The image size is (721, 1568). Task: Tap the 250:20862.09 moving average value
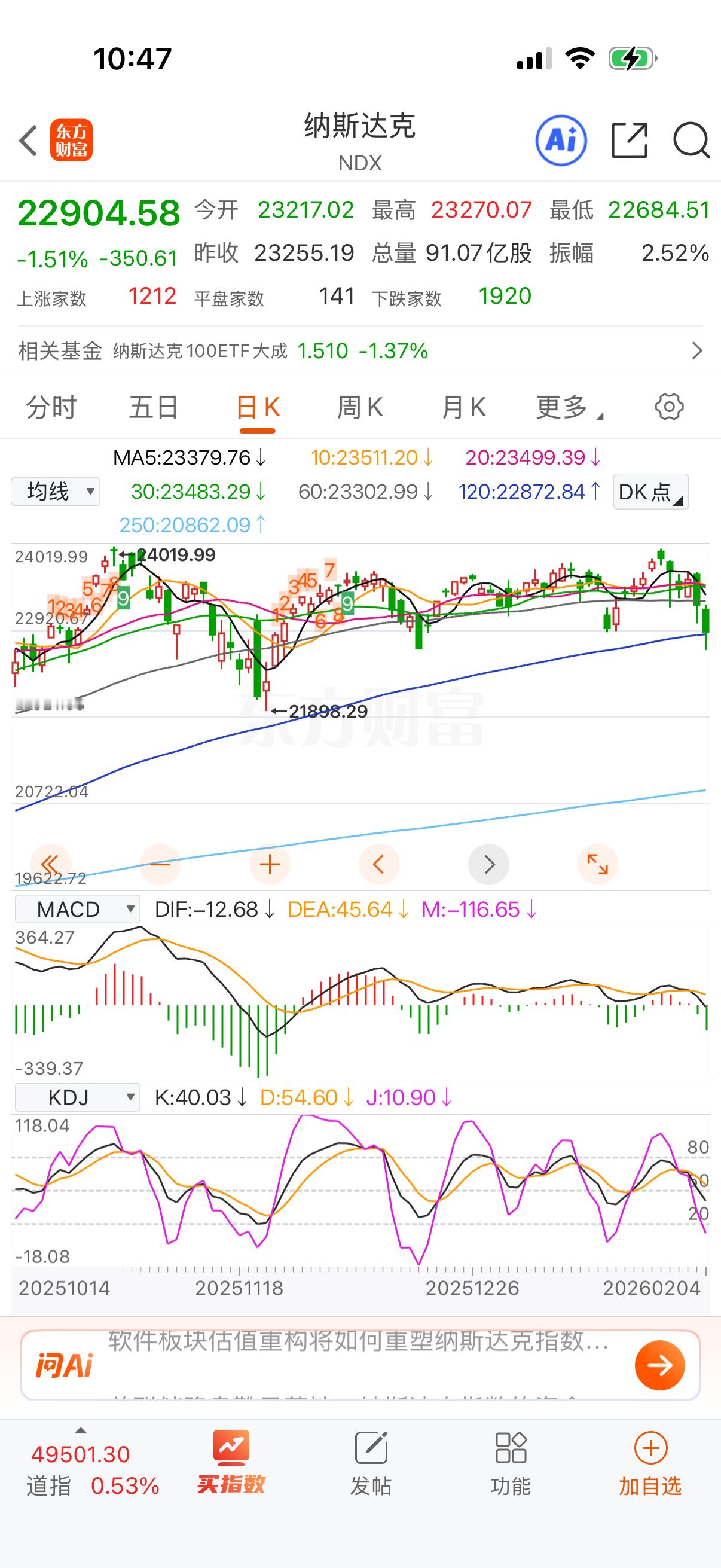193,524
